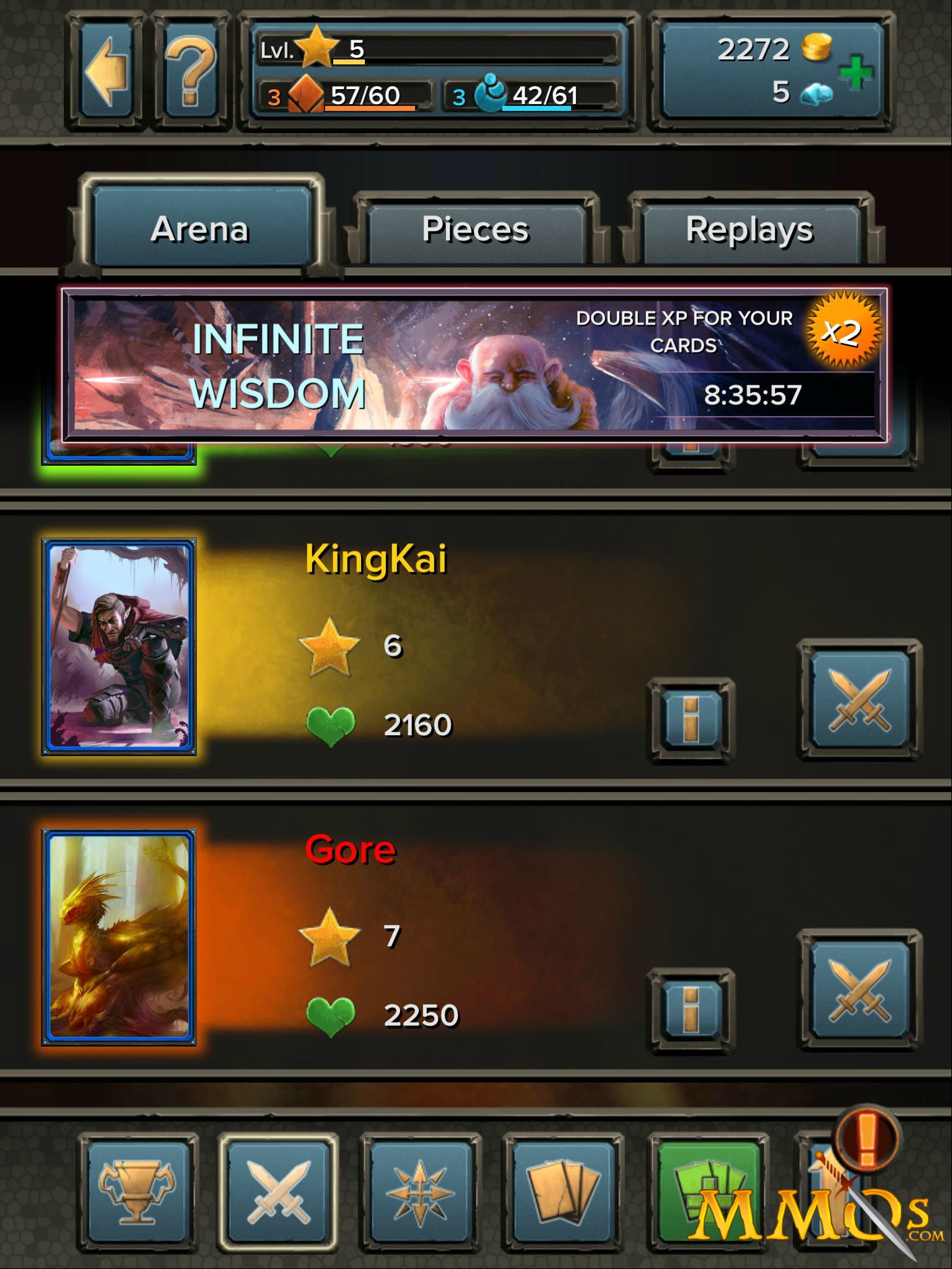Select the crossed swords battle icon in bottom bar
952x1269 pixels.
[279, 1192]
